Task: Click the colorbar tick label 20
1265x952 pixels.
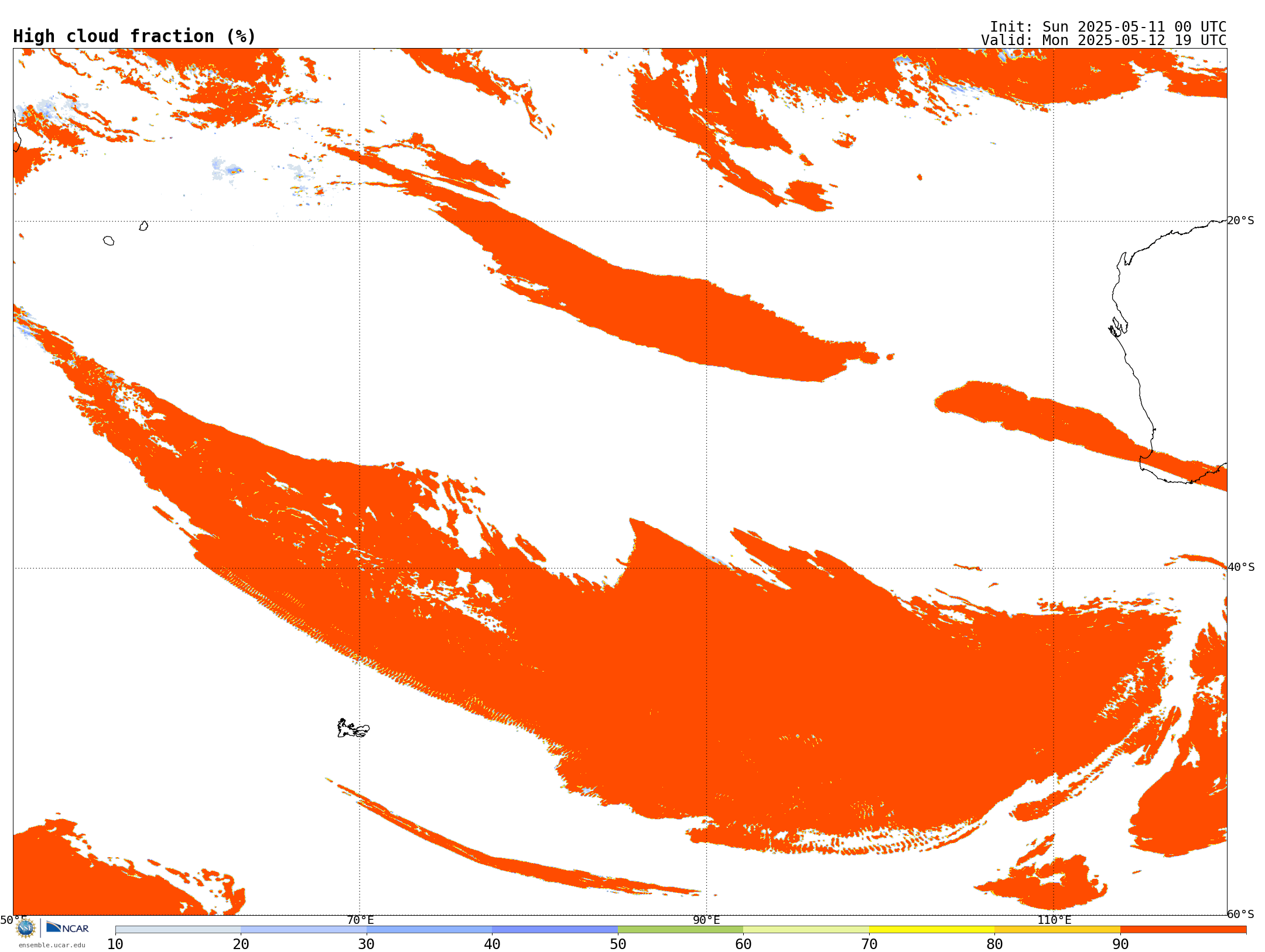Action: [241, 944]
